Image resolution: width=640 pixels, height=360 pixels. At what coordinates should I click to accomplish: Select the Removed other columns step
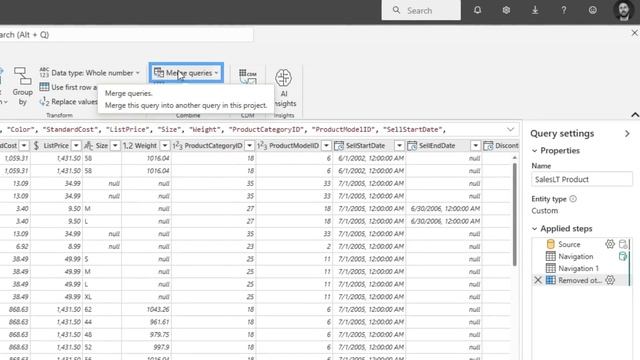[x=579, y=280]
